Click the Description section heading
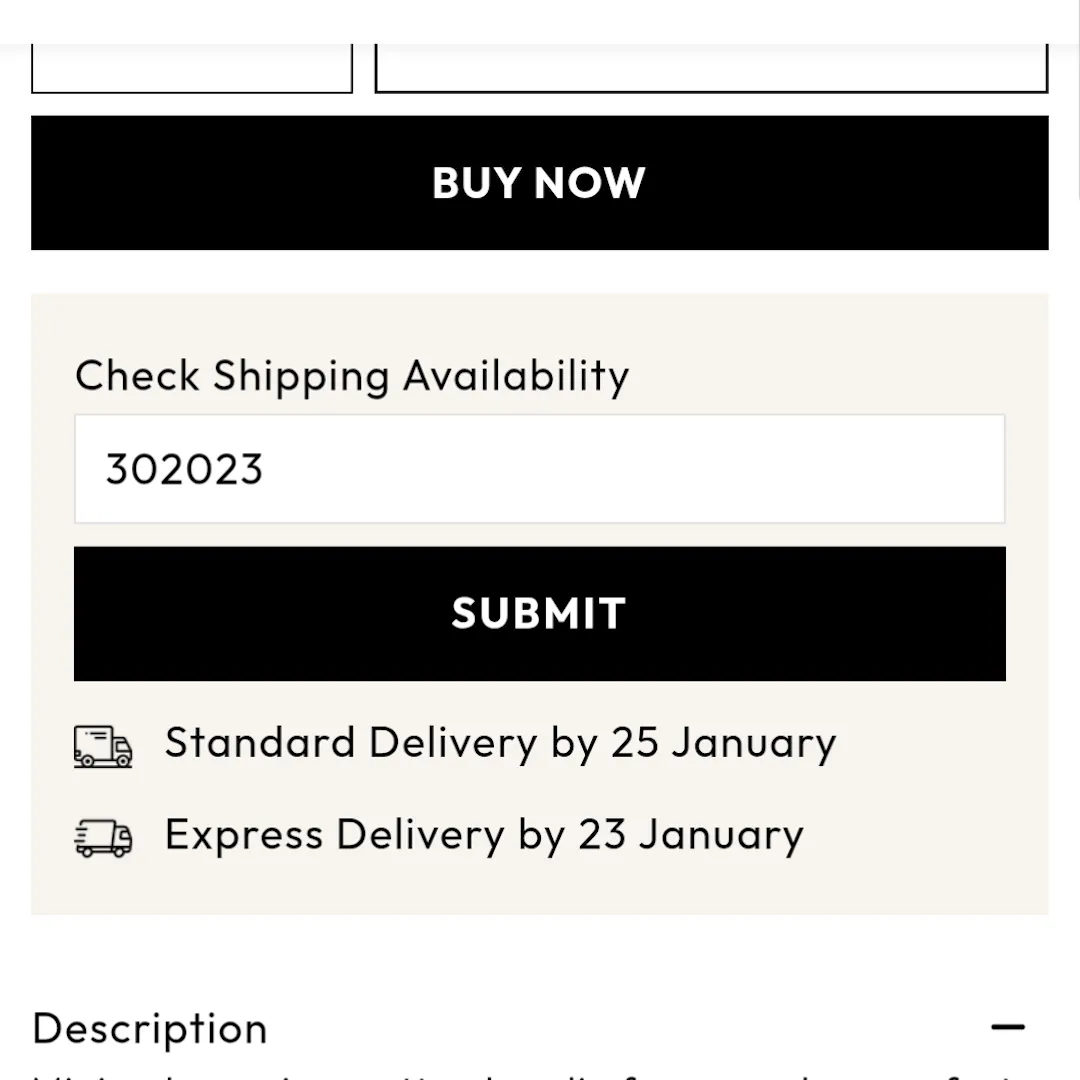This screenshot has height=1080, width=1080. pos(150,1028)
